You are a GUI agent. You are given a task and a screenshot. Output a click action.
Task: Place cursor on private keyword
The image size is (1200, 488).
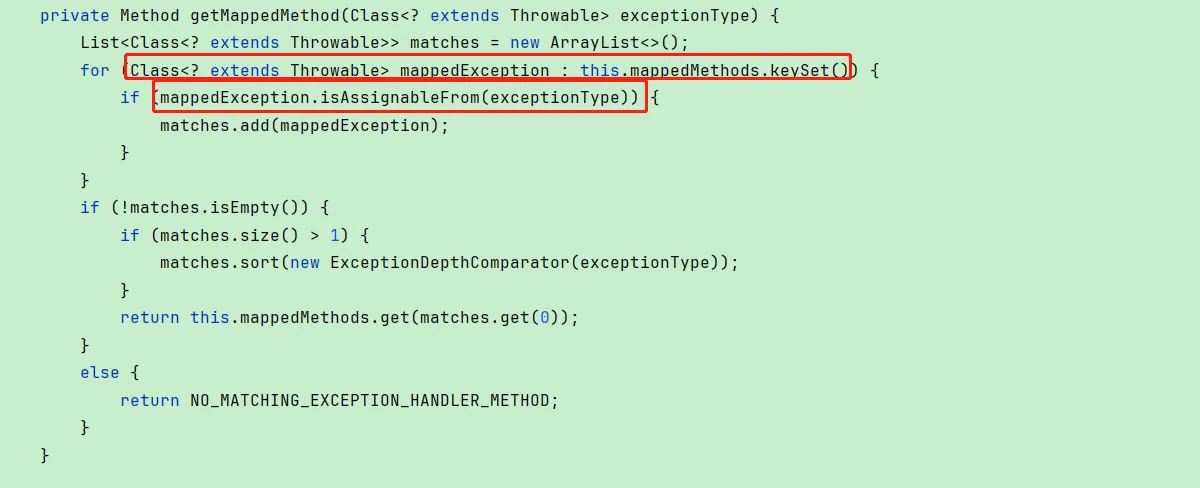(75, 16)
